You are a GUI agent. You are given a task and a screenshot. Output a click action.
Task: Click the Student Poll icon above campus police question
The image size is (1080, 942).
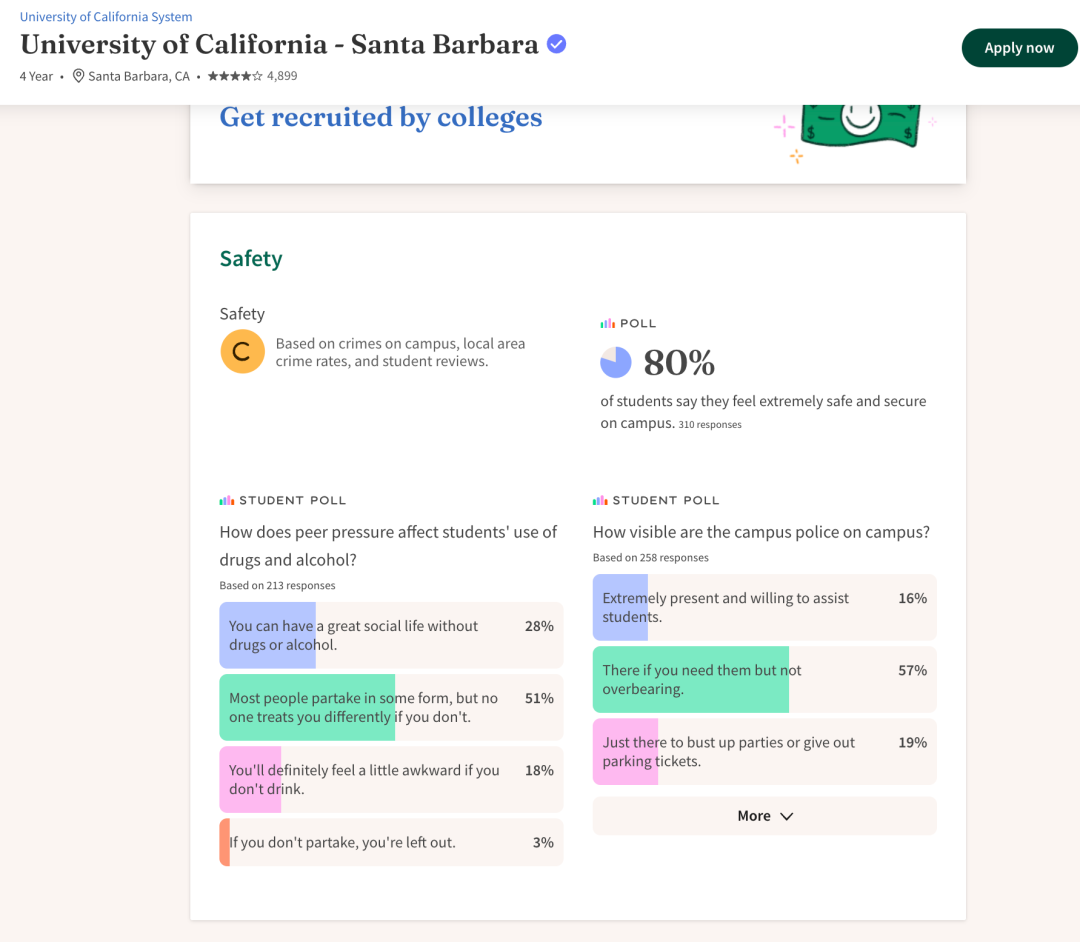(x=600, y=501)
